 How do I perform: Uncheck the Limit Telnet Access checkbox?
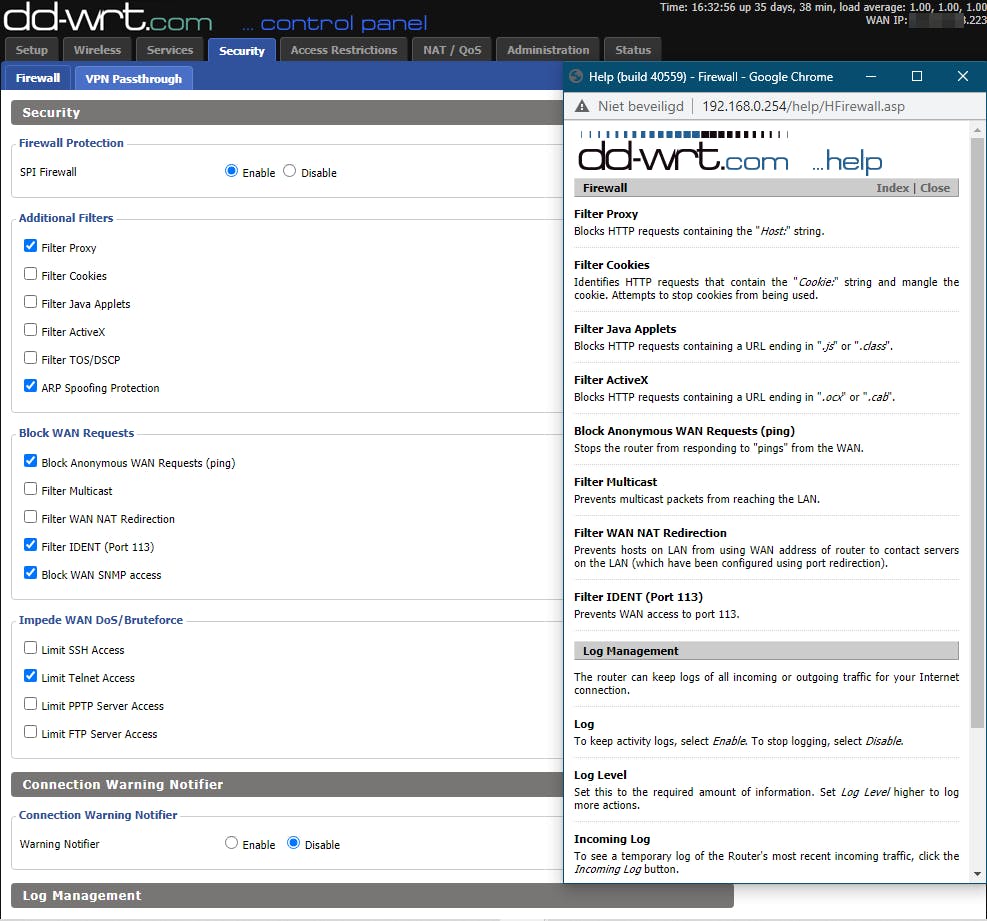click(30, 676)
